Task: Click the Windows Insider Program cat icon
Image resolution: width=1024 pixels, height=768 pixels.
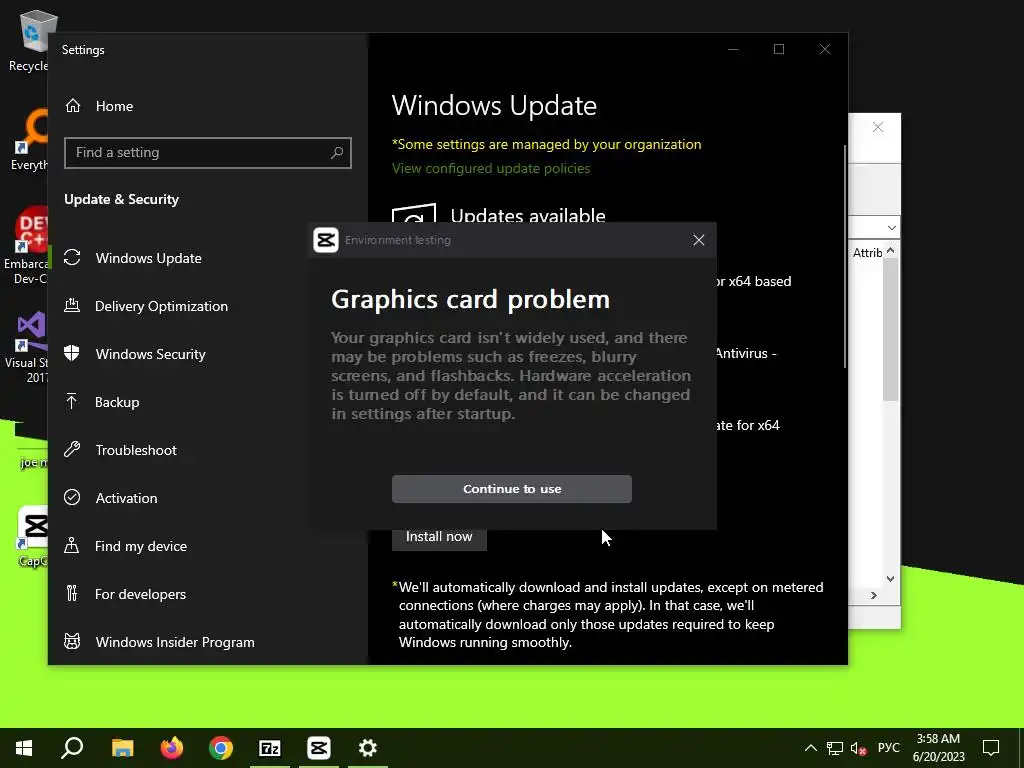Action: coord(72,641)
